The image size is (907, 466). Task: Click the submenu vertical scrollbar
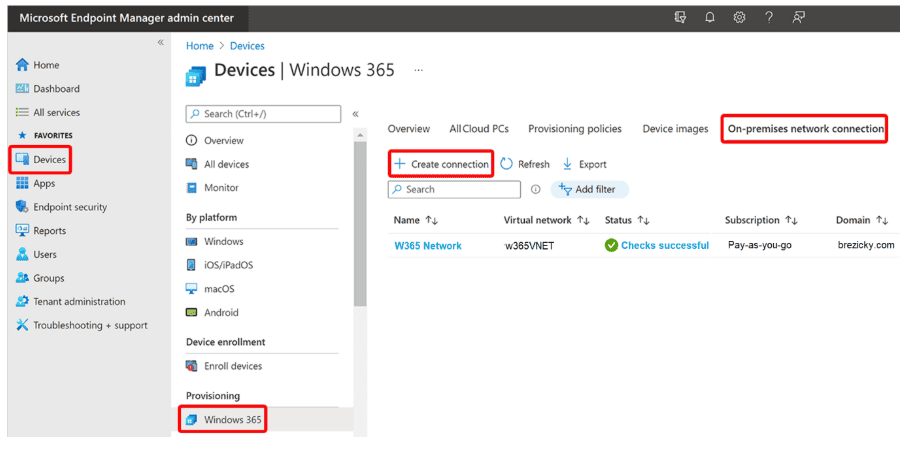(360, 223)
